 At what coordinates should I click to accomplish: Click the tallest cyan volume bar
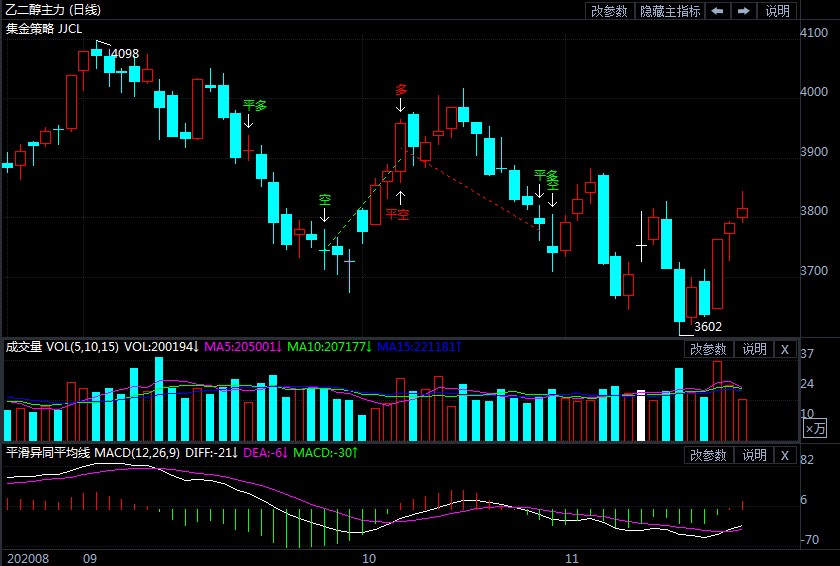159,399
